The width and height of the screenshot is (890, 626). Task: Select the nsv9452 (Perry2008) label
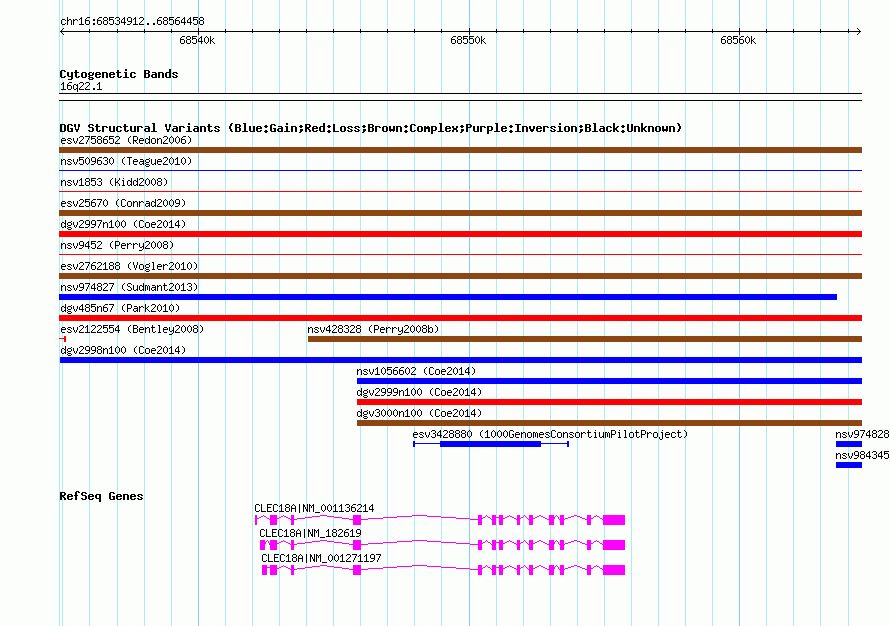[x=117, y=245]
